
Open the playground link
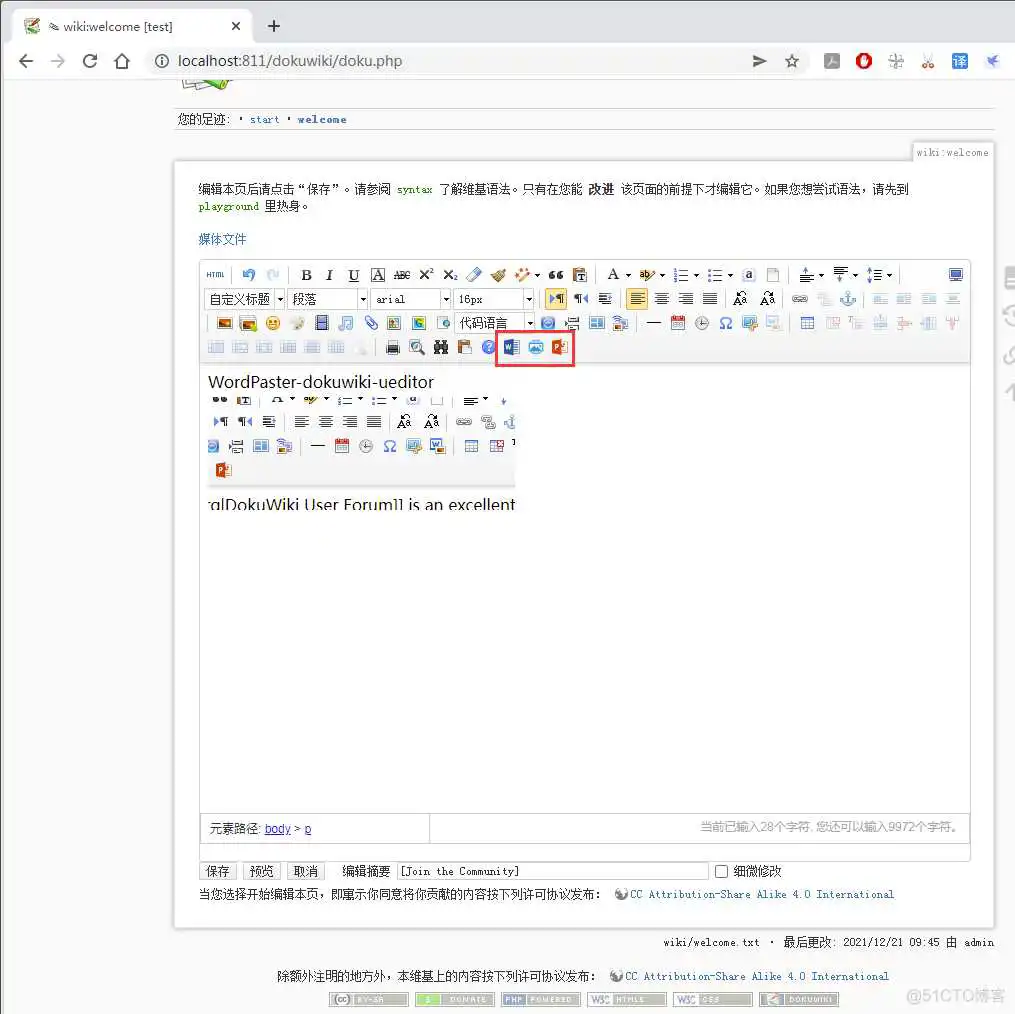(227, 207)
